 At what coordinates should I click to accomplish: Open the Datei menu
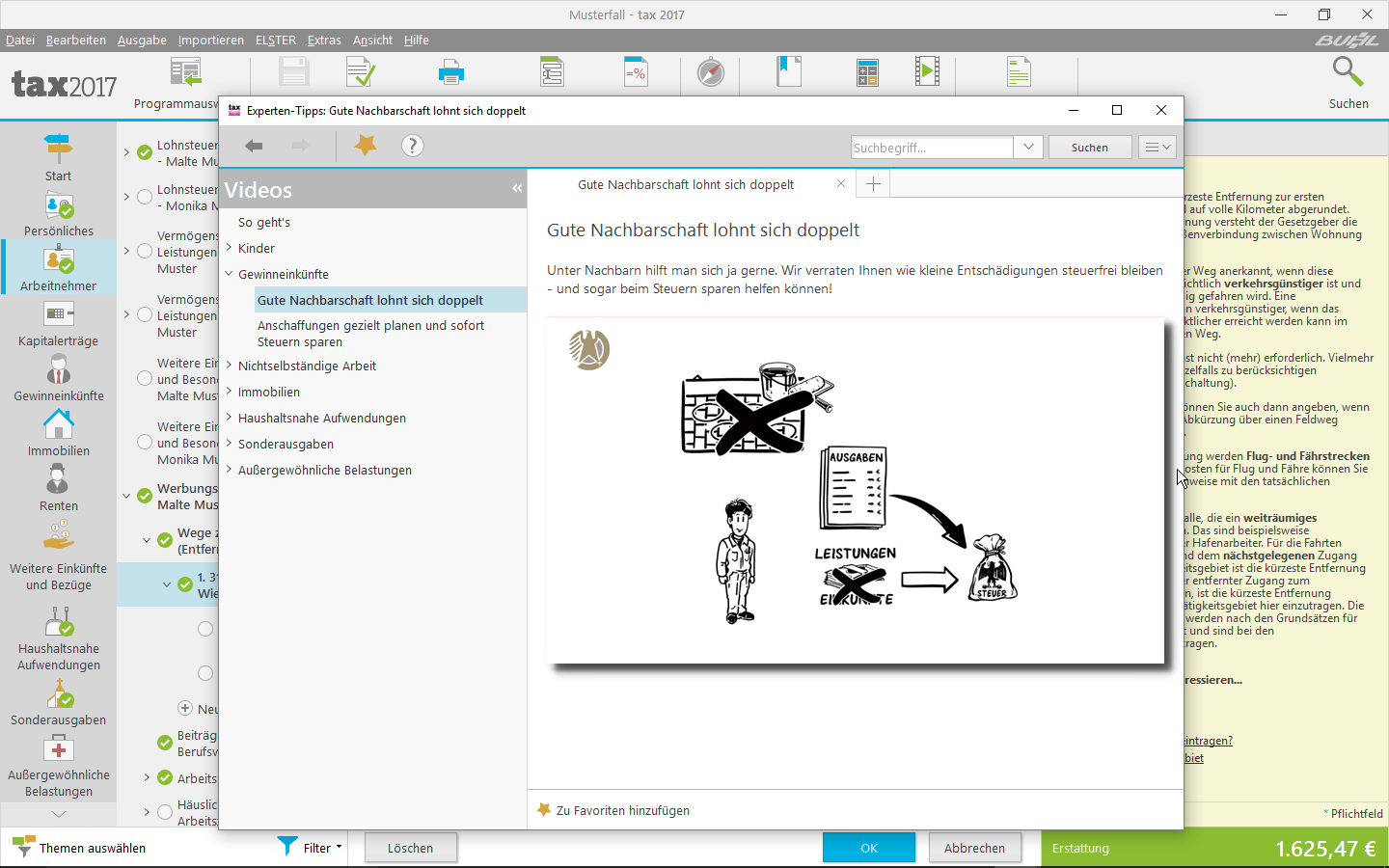(20, 40)
